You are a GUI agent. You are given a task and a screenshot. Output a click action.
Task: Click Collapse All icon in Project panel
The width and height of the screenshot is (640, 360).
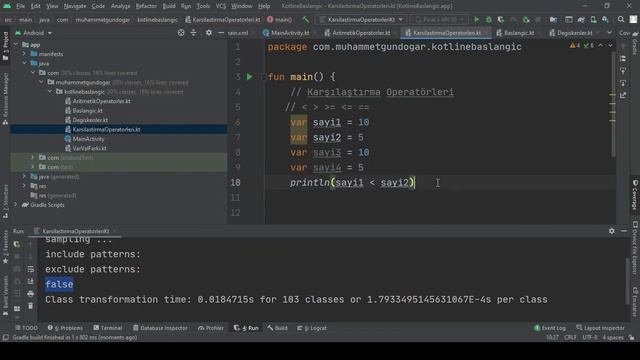coord(193,33)
